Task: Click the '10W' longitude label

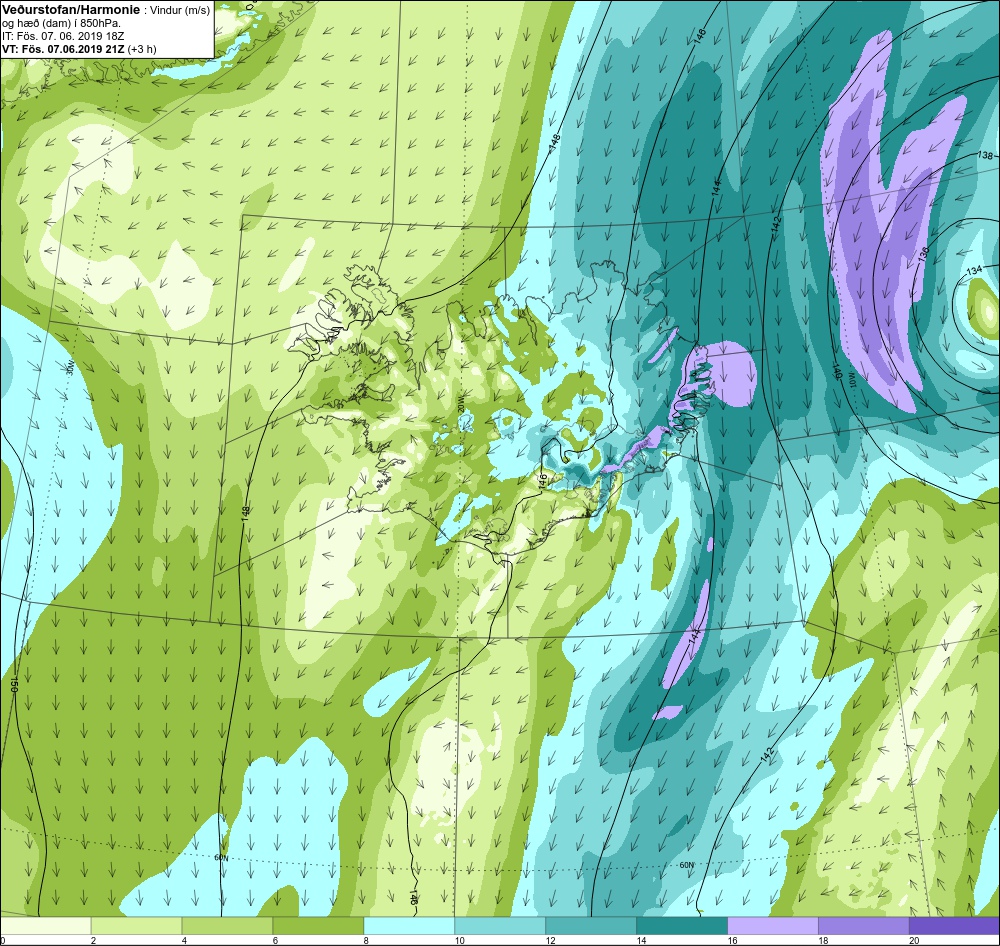Action: [x=852, y=381]
